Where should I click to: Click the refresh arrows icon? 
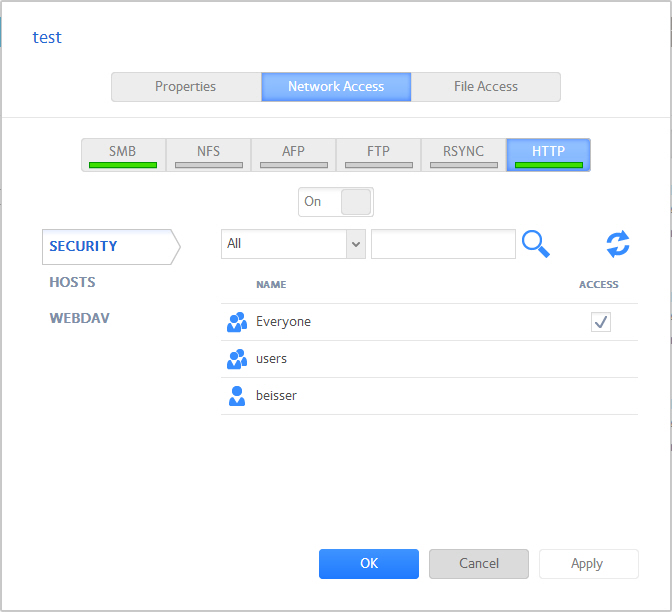tap(618, 244)
